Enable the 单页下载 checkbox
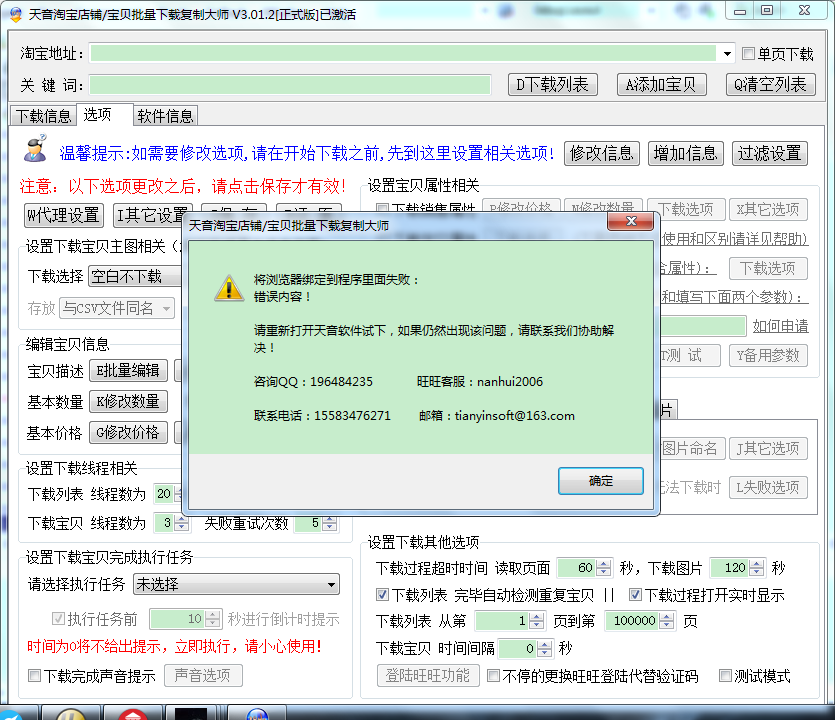The image size is (835, 720). pos(749,54)
